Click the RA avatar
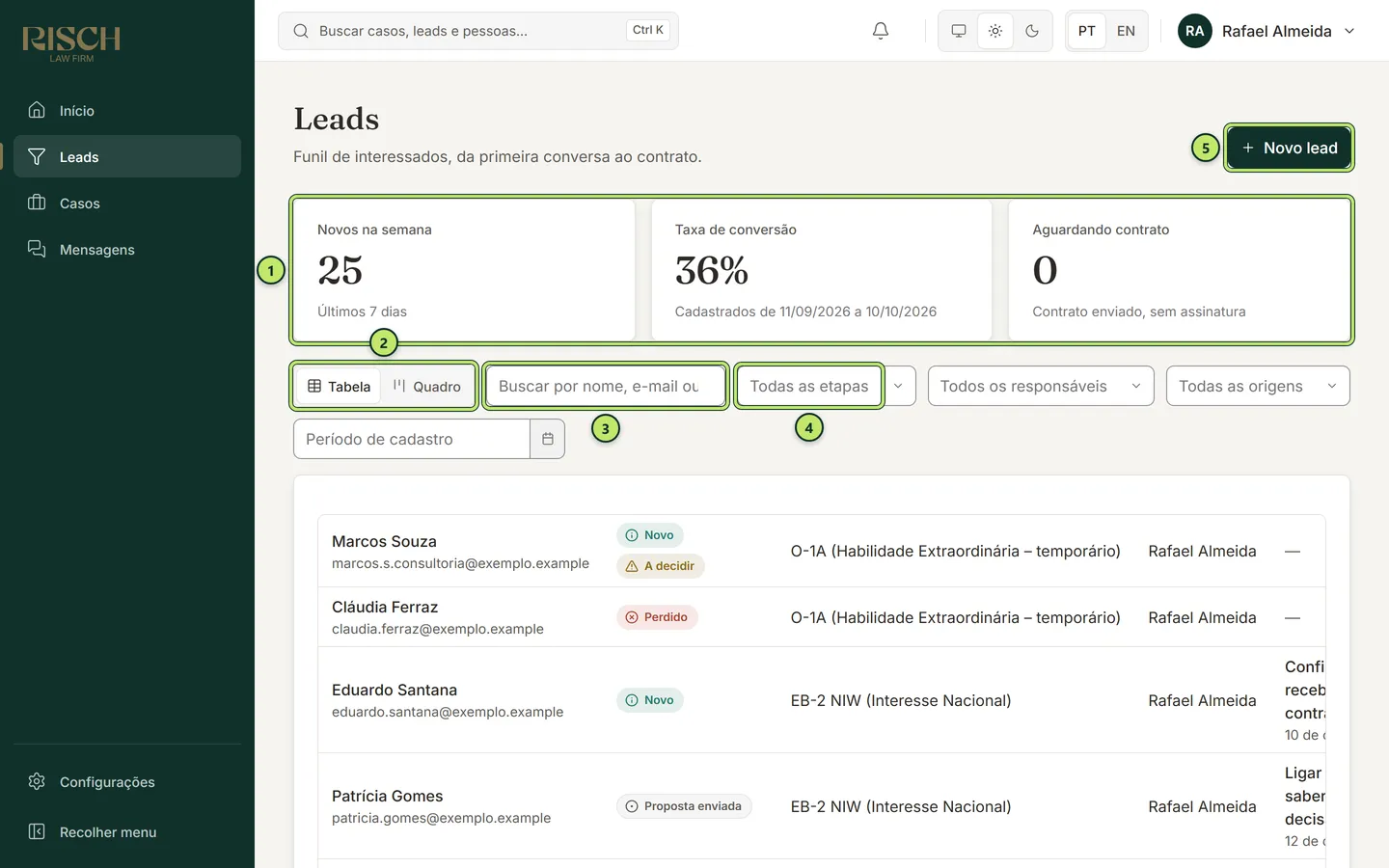 pyautogui.click(x=1195, y=31)
